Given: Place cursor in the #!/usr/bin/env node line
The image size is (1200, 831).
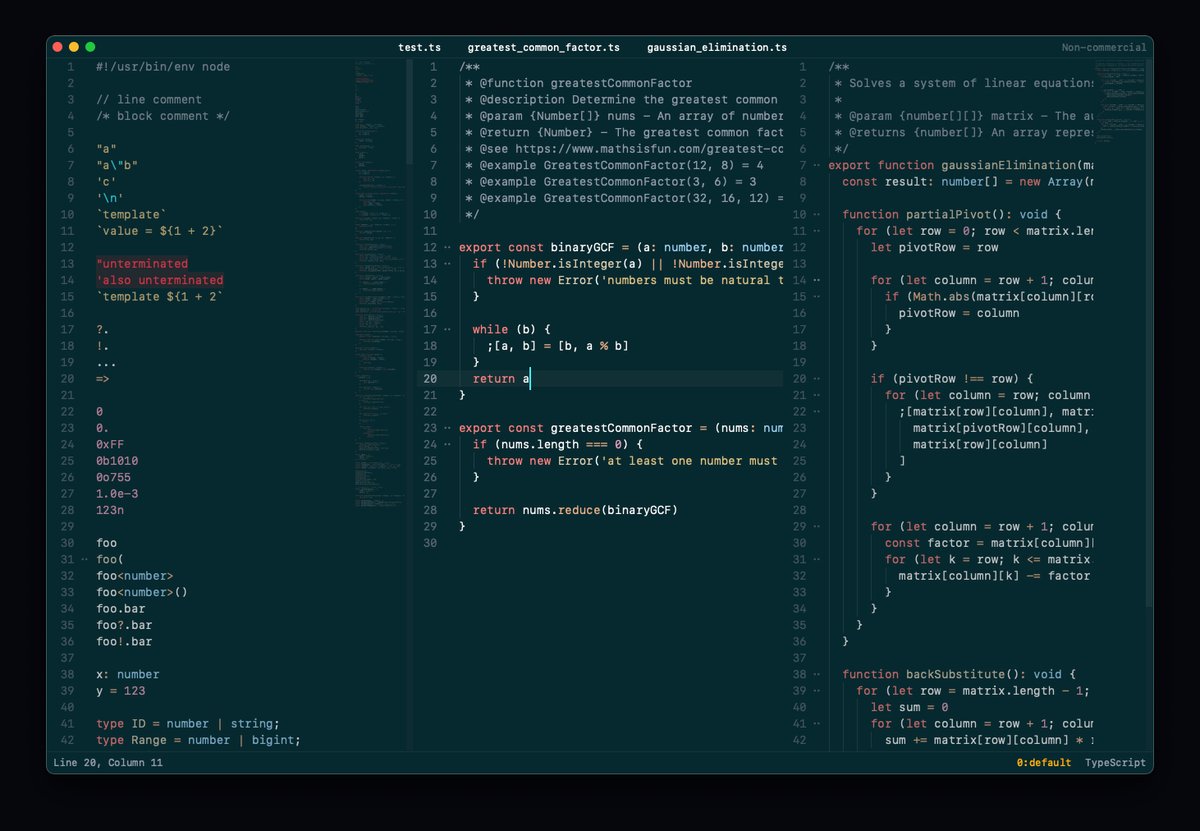Looking at the screenshot, I should tap(163, 67).
